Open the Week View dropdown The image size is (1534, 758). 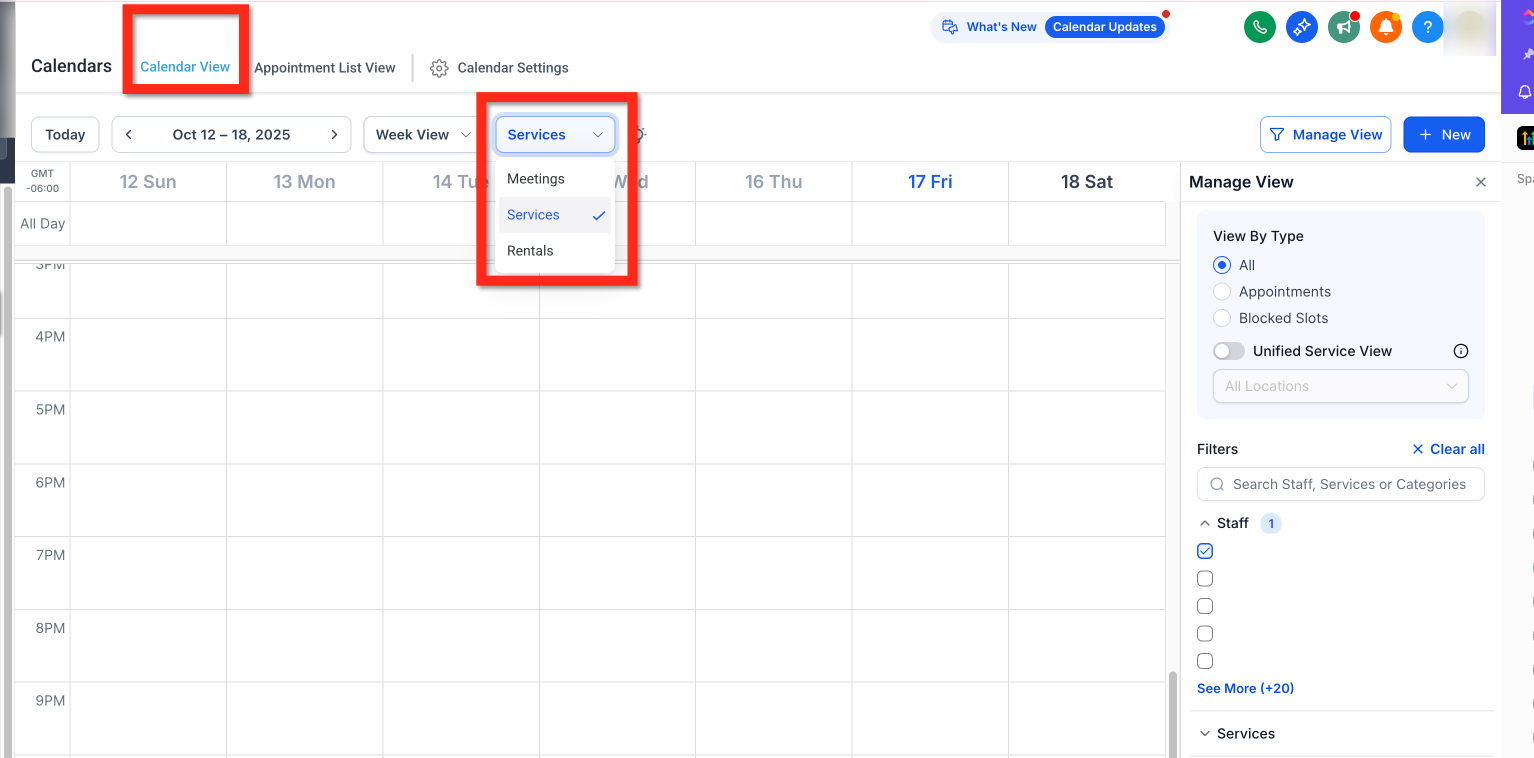[423, 135]
